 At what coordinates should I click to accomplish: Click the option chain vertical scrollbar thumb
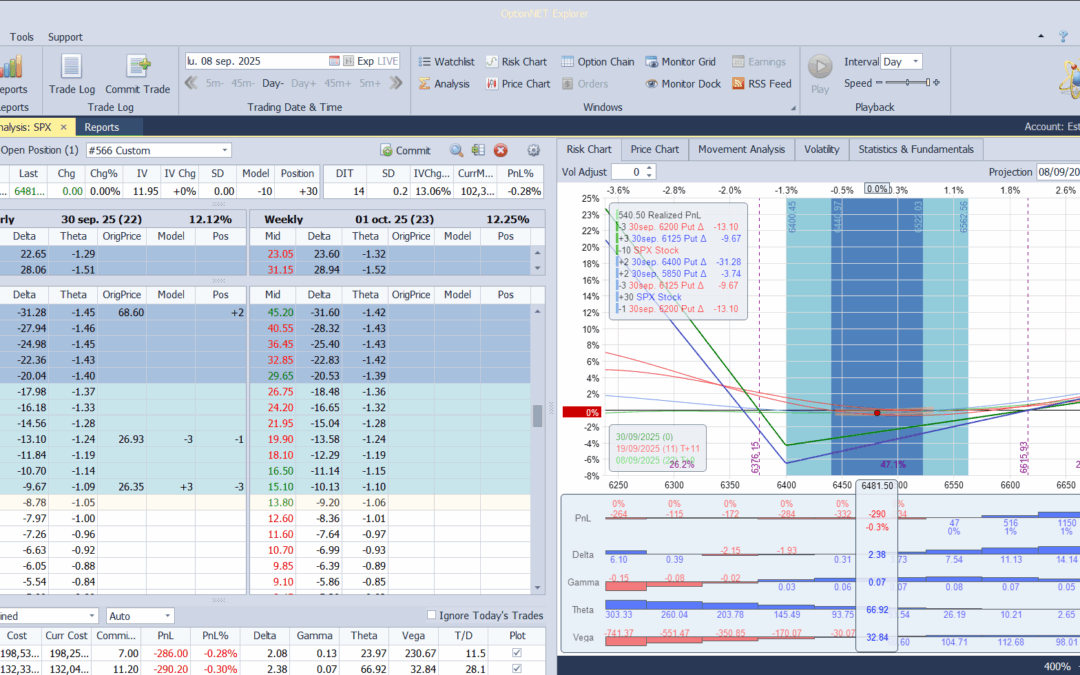[x=538, y=416]
